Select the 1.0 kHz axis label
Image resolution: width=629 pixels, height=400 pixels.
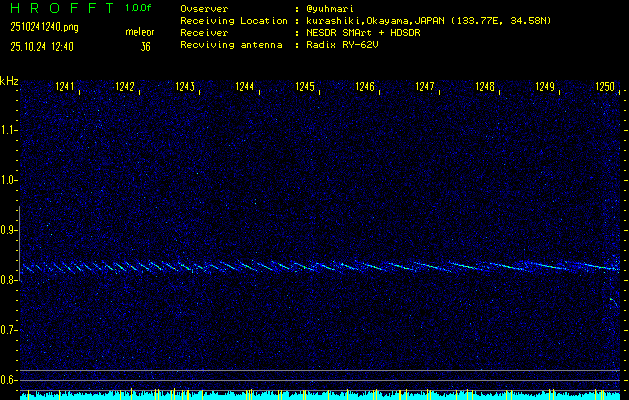(9, 180)
